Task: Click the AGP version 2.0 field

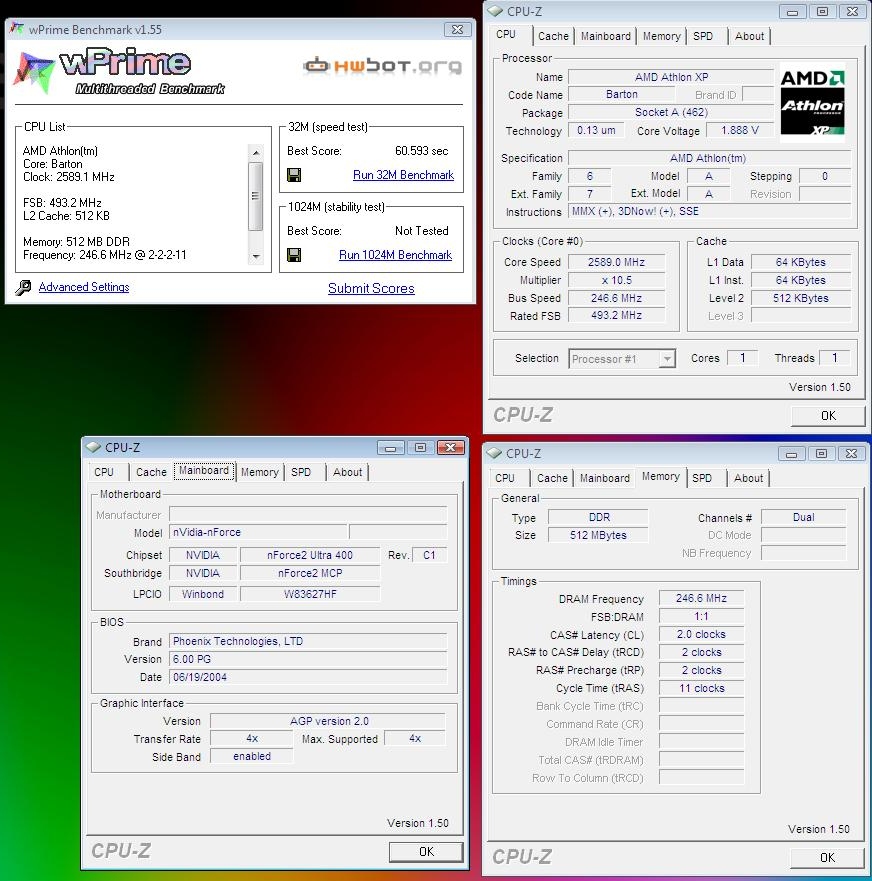Action: [x=329, y=721]
